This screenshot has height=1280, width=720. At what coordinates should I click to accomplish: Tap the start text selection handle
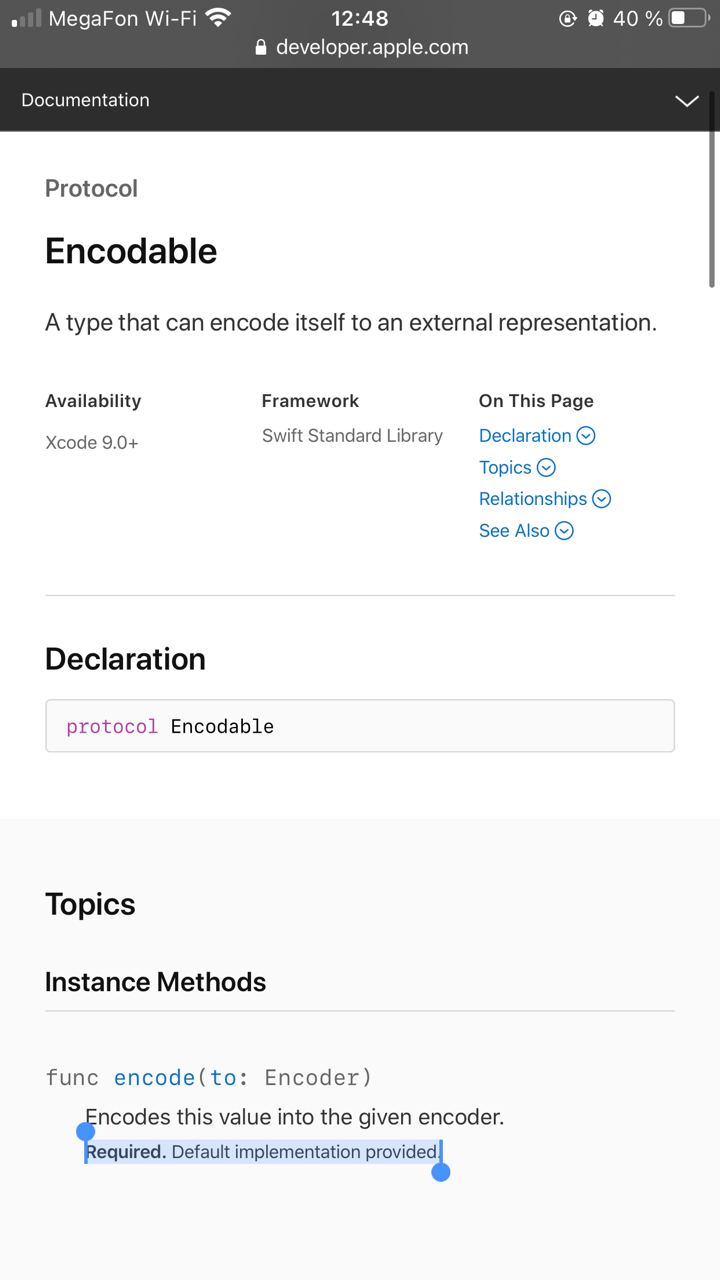coord(86,1132)
